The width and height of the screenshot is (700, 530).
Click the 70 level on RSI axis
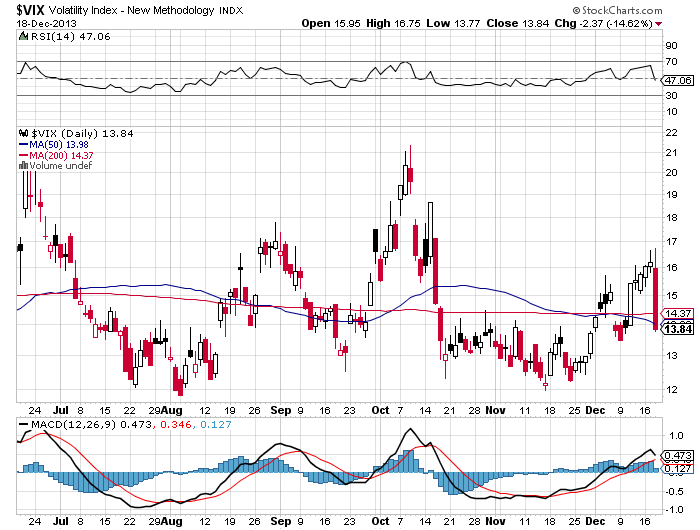671,62
